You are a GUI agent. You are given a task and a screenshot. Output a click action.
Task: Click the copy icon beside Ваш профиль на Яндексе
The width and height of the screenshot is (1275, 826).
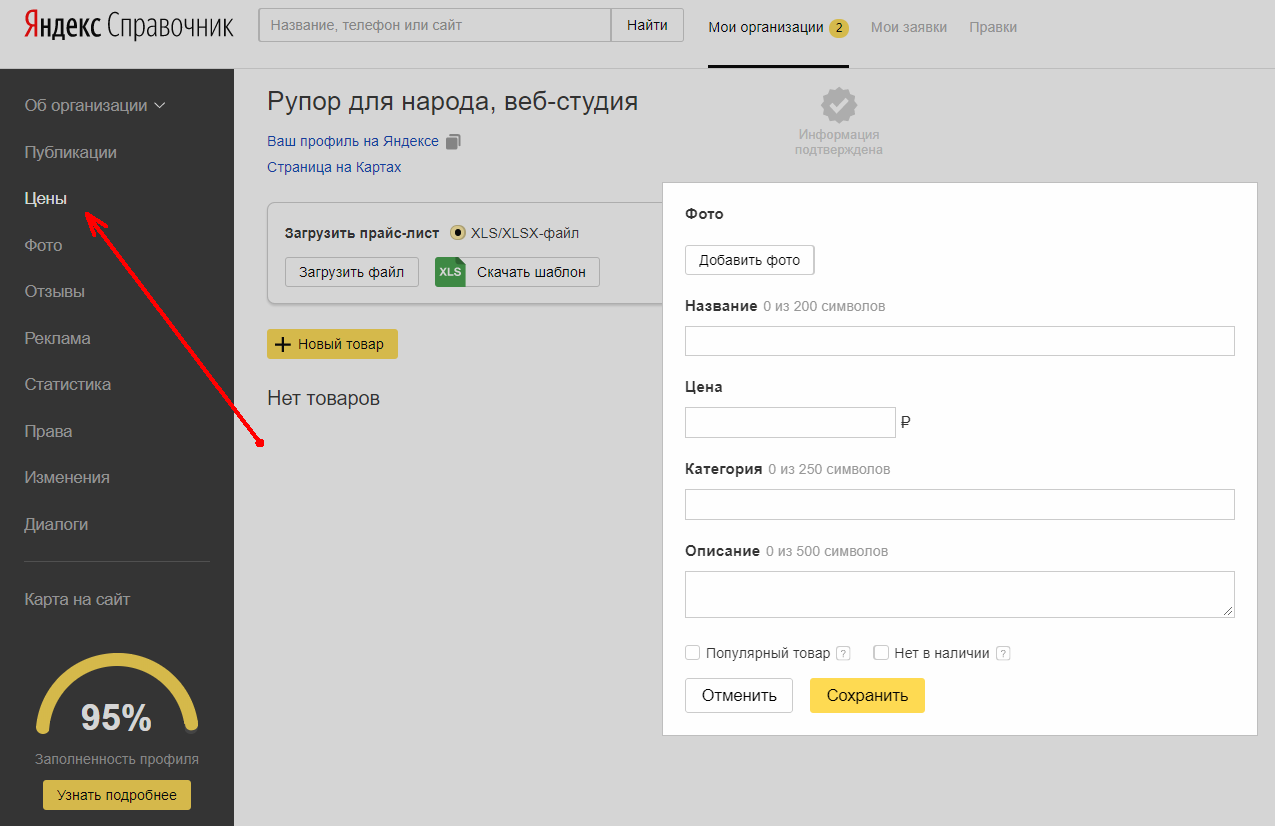click(453, 142)
